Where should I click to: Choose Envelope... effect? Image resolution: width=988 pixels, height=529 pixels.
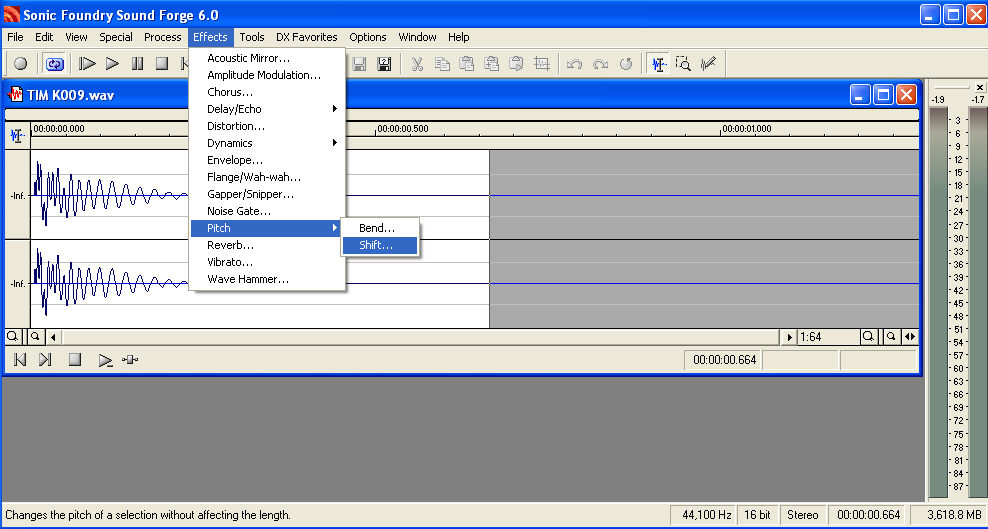[x=267, y=160]
